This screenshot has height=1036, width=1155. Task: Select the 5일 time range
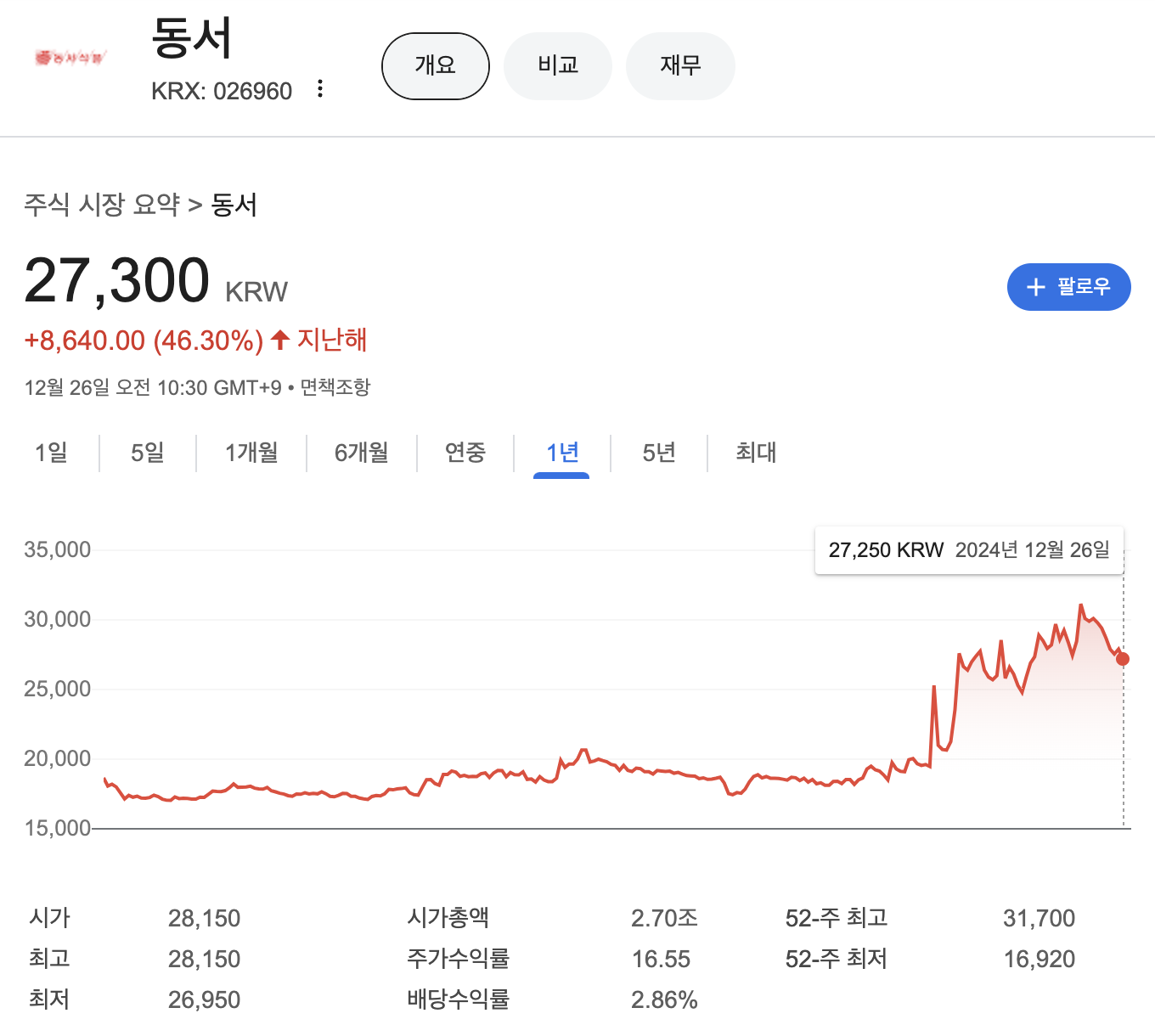coord(148,453)
